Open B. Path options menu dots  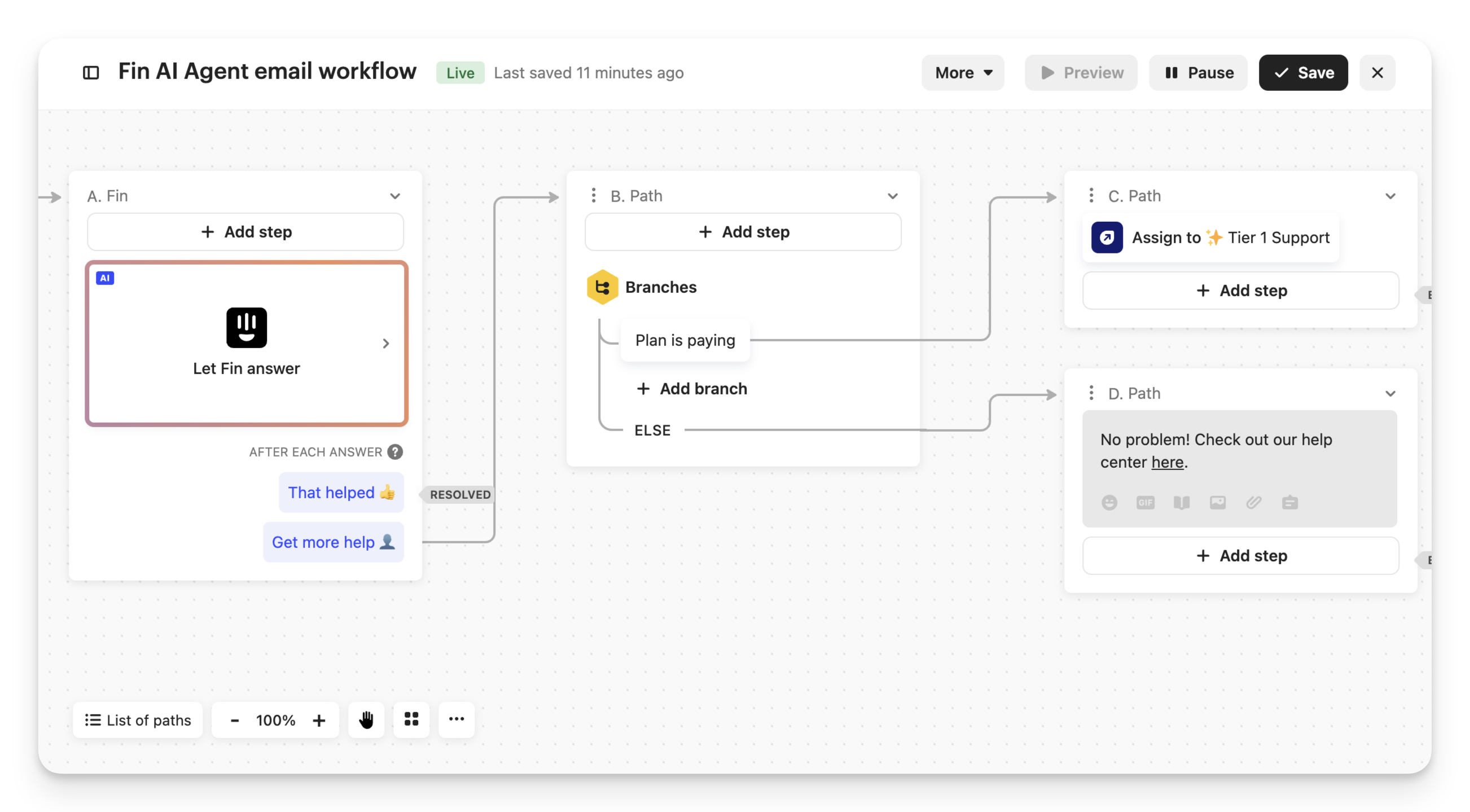coord(594,195)
